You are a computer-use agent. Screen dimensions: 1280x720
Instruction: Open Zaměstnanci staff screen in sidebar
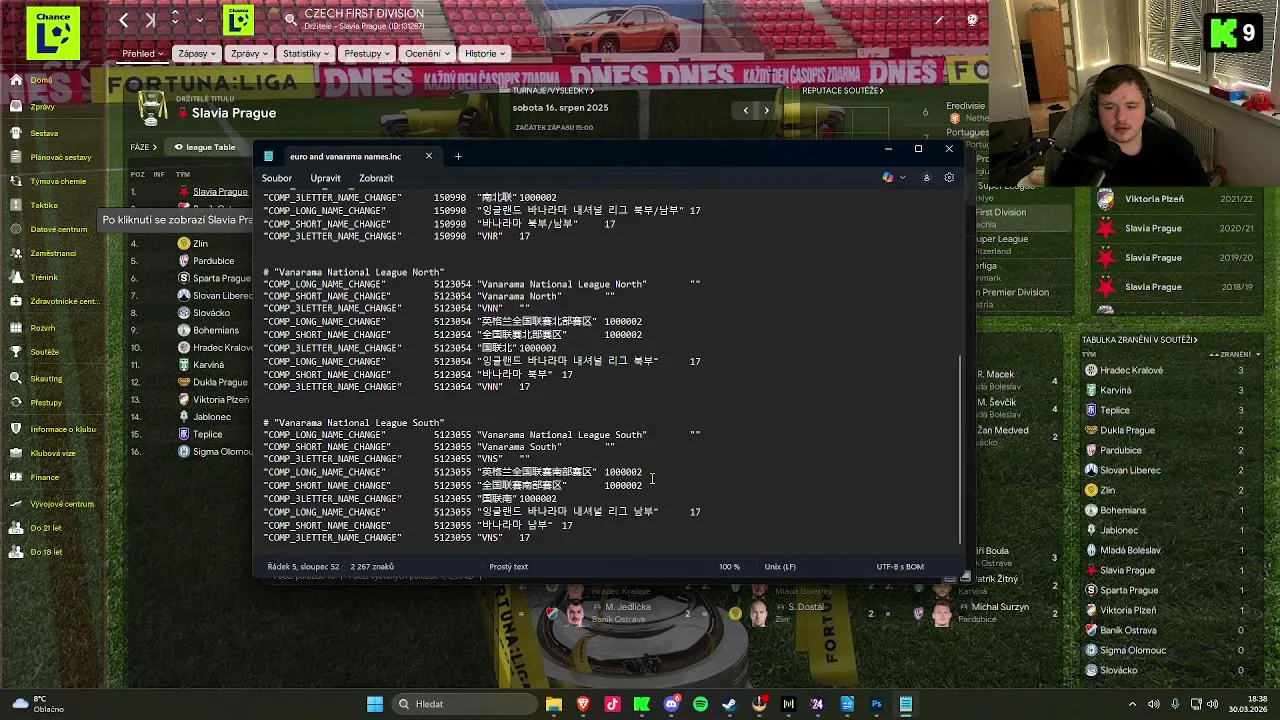[53, 253]
